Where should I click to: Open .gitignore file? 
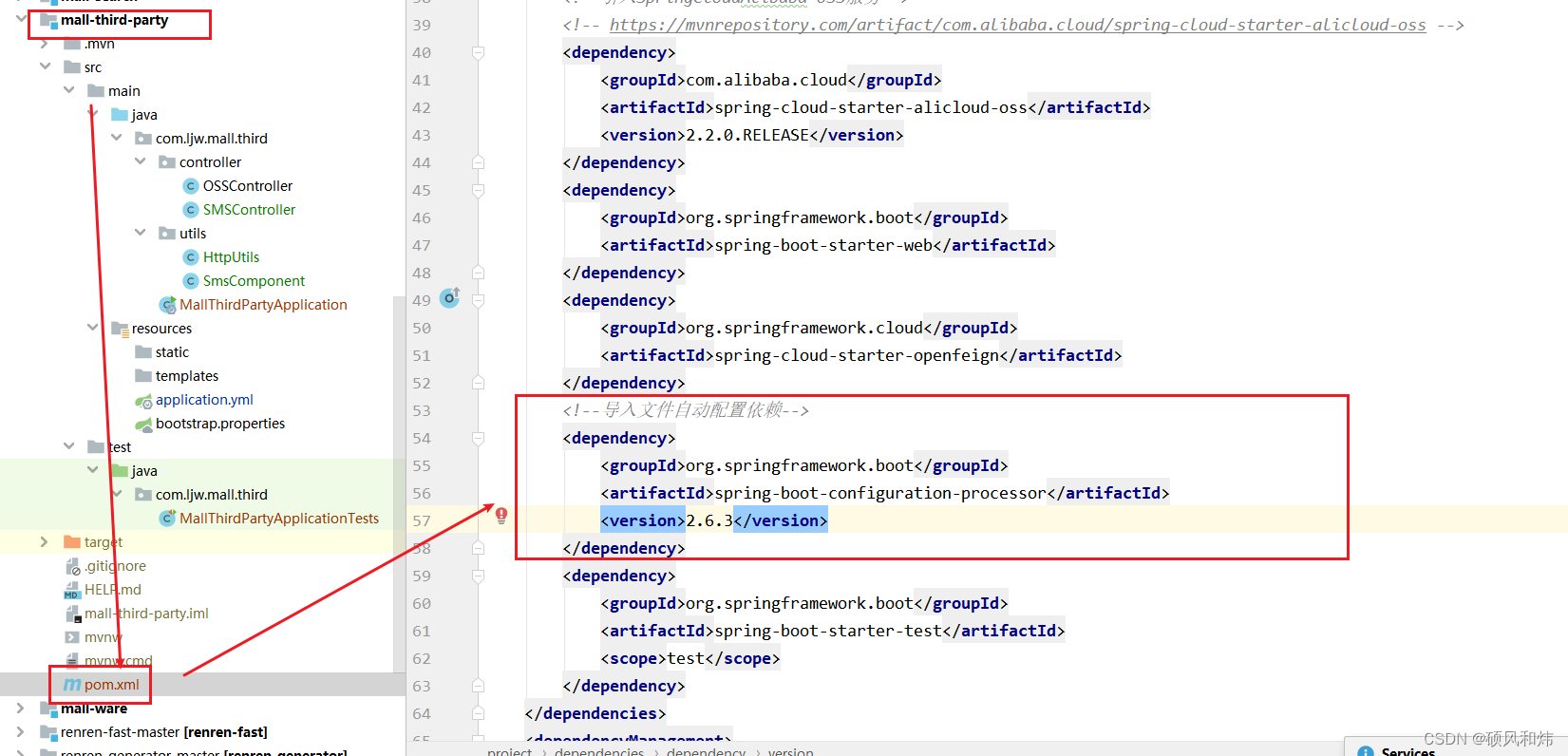115,566
